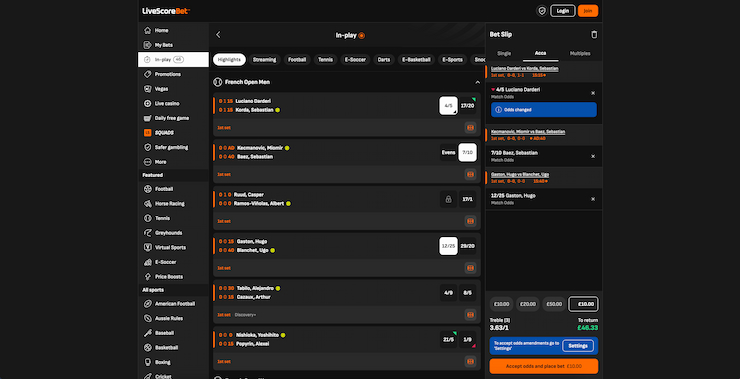
Task: Open In-play sidebar item
Action: click(173, 59)
